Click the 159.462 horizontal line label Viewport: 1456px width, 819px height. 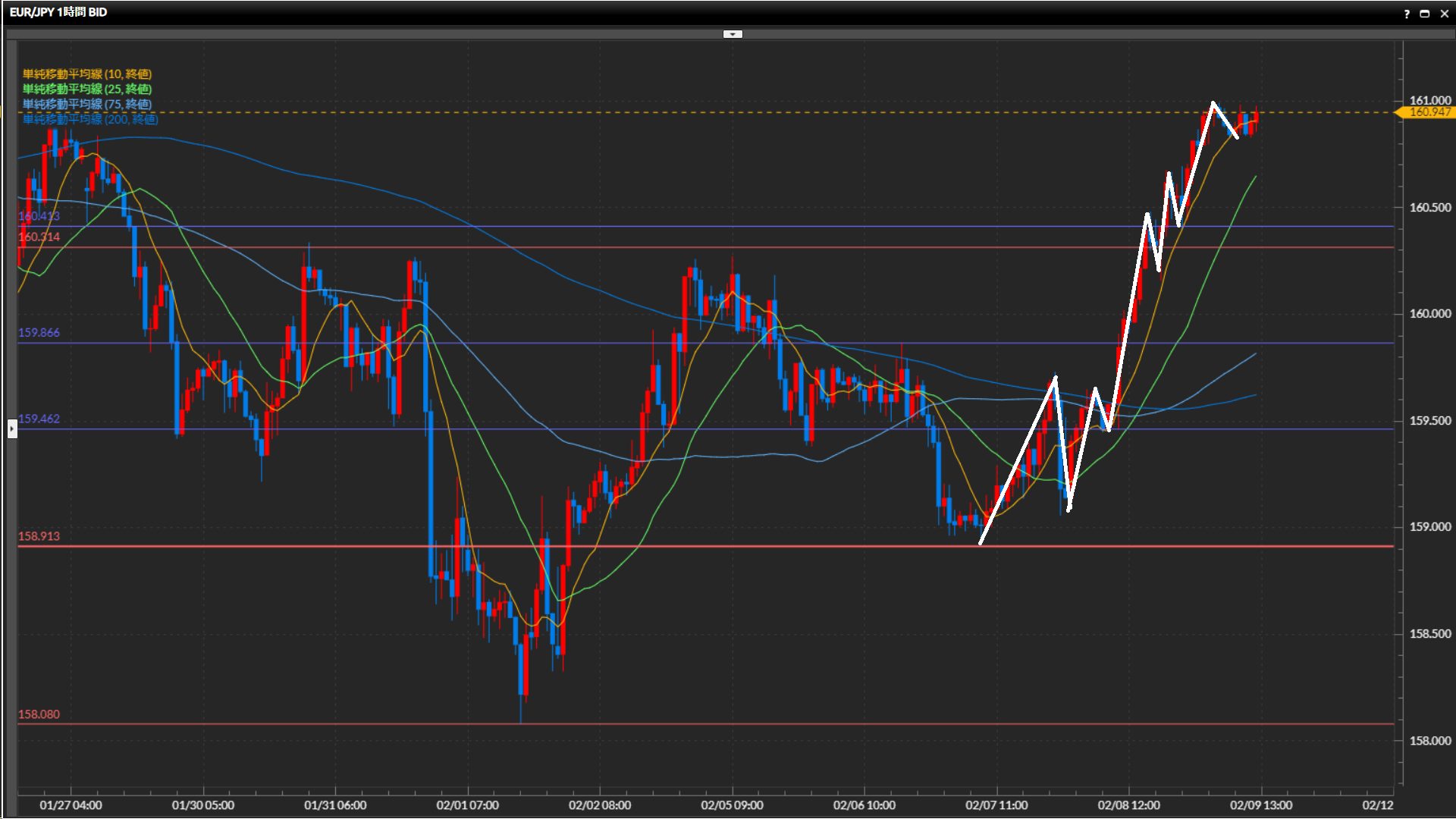[x=39, y=419]
